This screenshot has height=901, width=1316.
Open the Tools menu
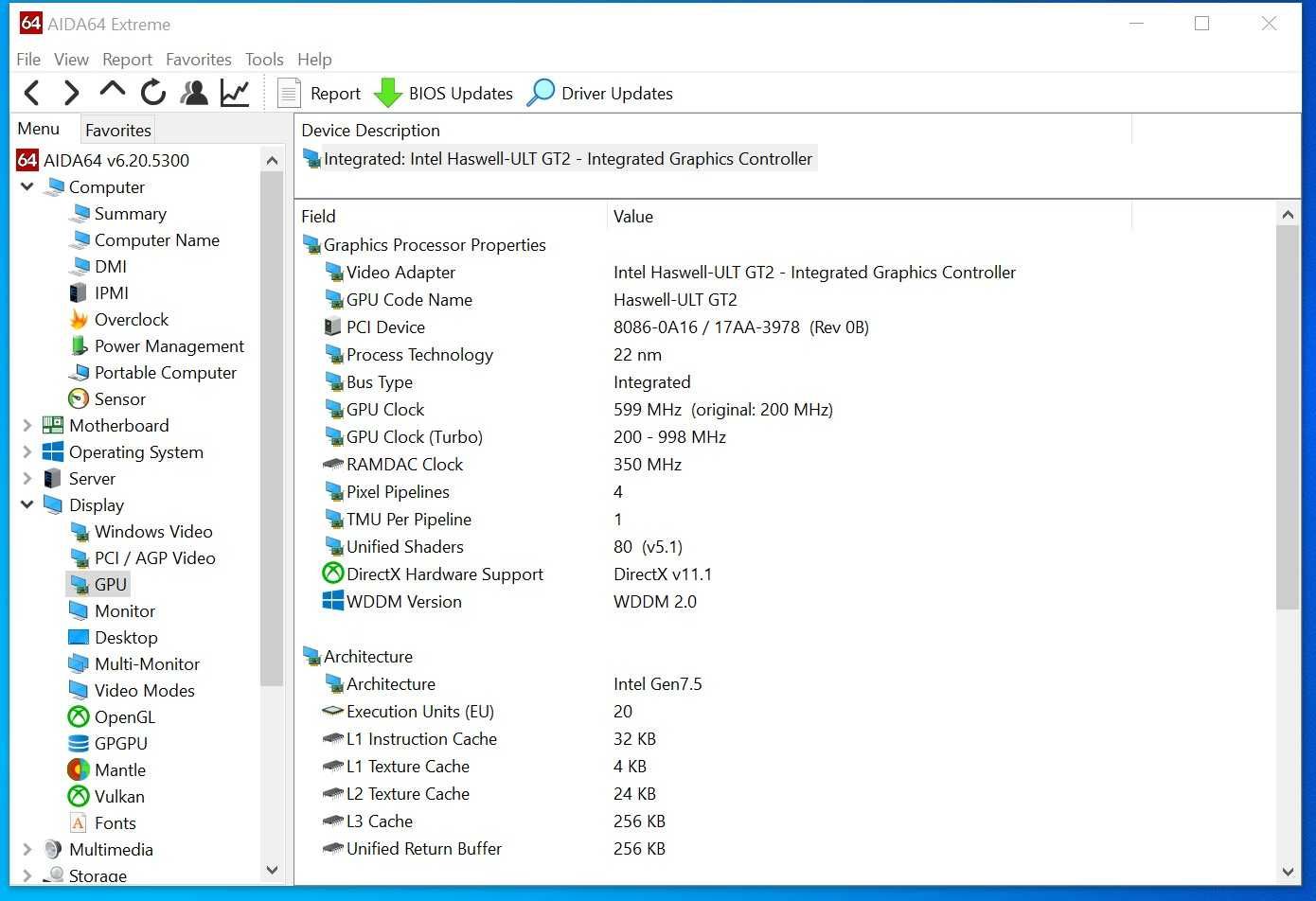point(264,60)
